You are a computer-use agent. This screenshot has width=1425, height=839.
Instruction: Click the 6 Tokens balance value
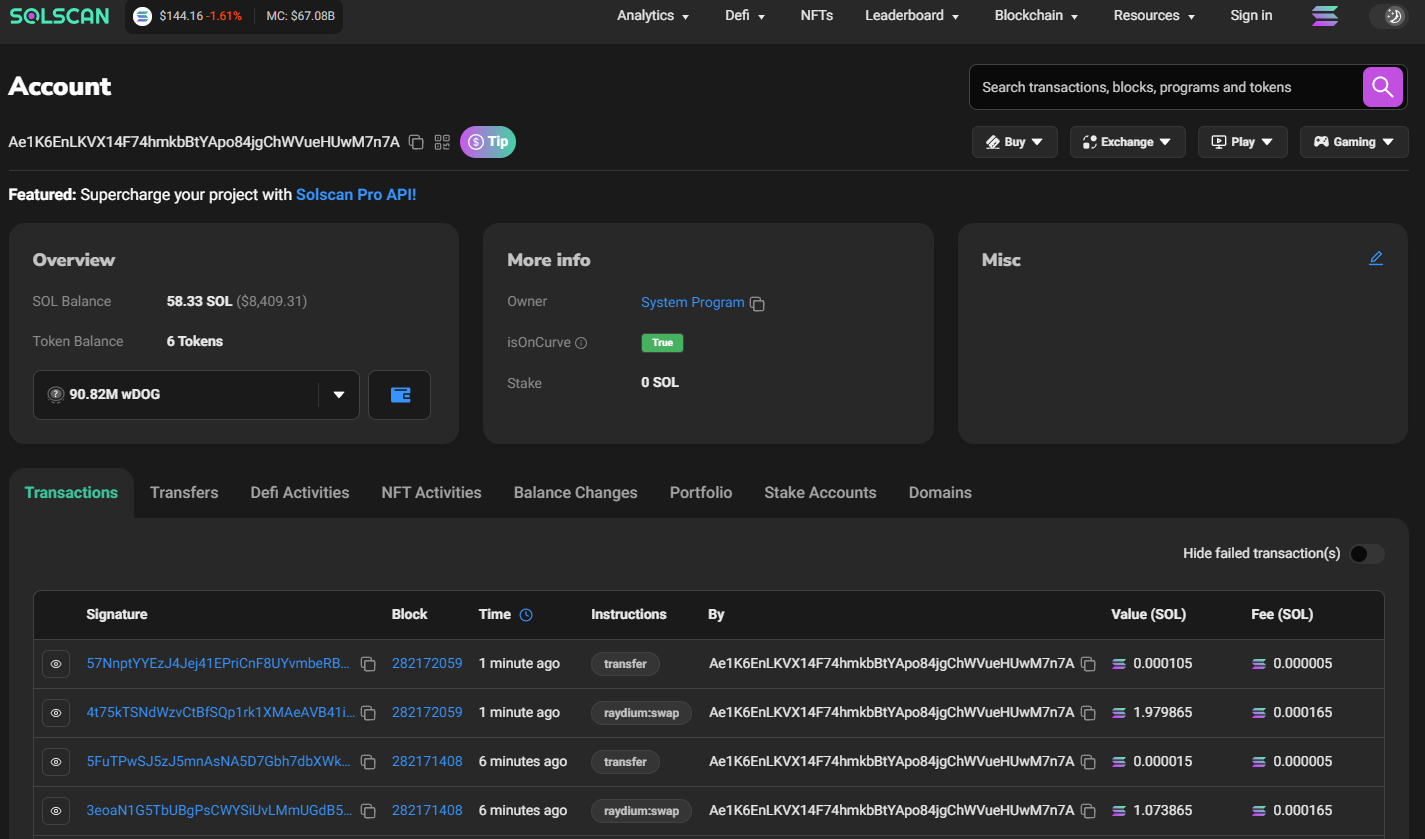point(195,342)
